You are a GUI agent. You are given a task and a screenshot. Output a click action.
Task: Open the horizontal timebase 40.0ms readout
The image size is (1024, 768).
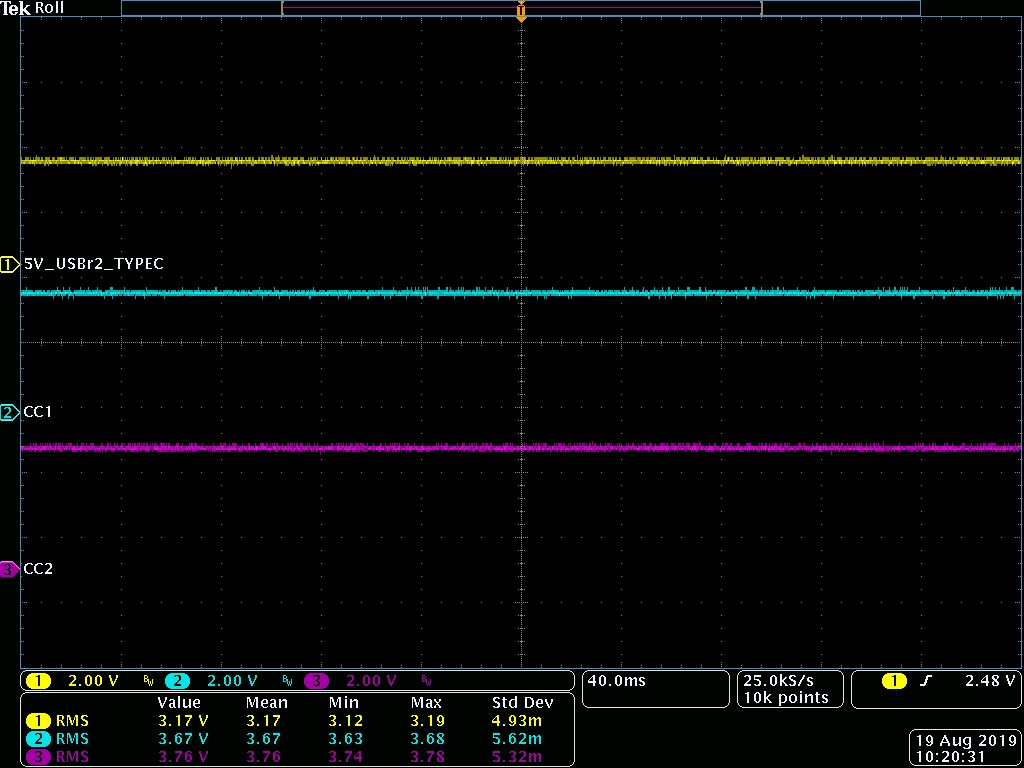pos(655,687)
